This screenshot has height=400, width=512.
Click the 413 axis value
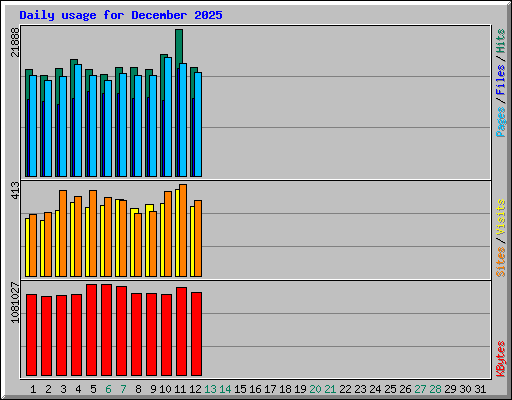click(15, 190)
